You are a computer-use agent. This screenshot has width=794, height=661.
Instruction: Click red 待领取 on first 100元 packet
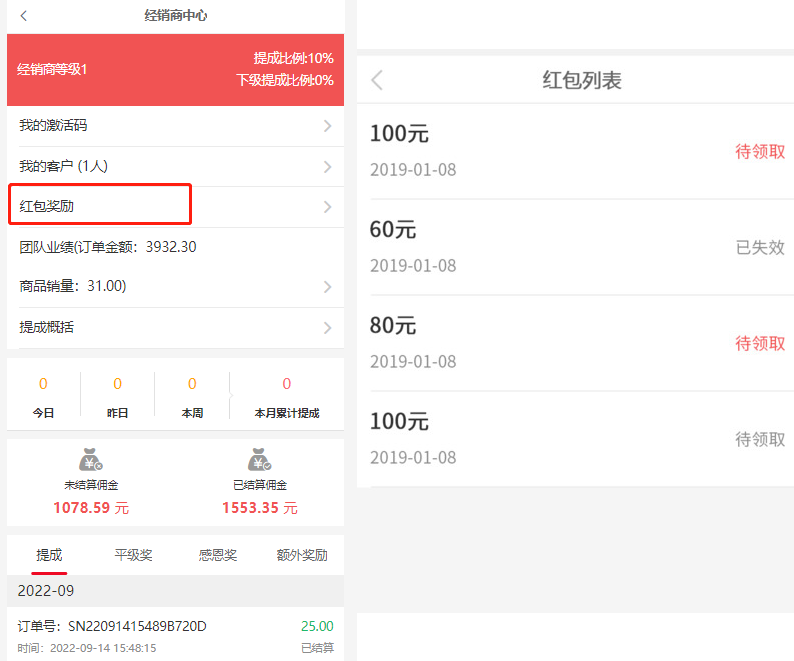(x=760, y=152)
